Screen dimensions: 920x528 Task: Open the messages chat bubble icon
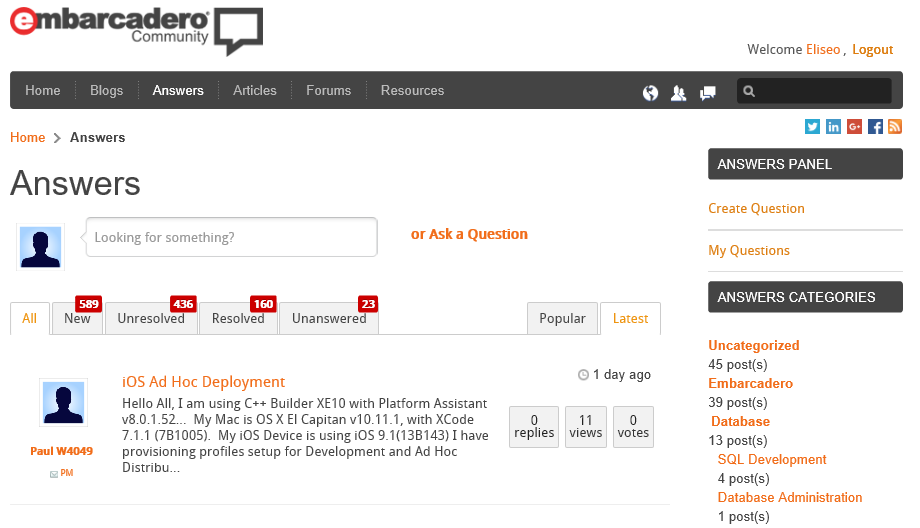(x=708, y=93)
